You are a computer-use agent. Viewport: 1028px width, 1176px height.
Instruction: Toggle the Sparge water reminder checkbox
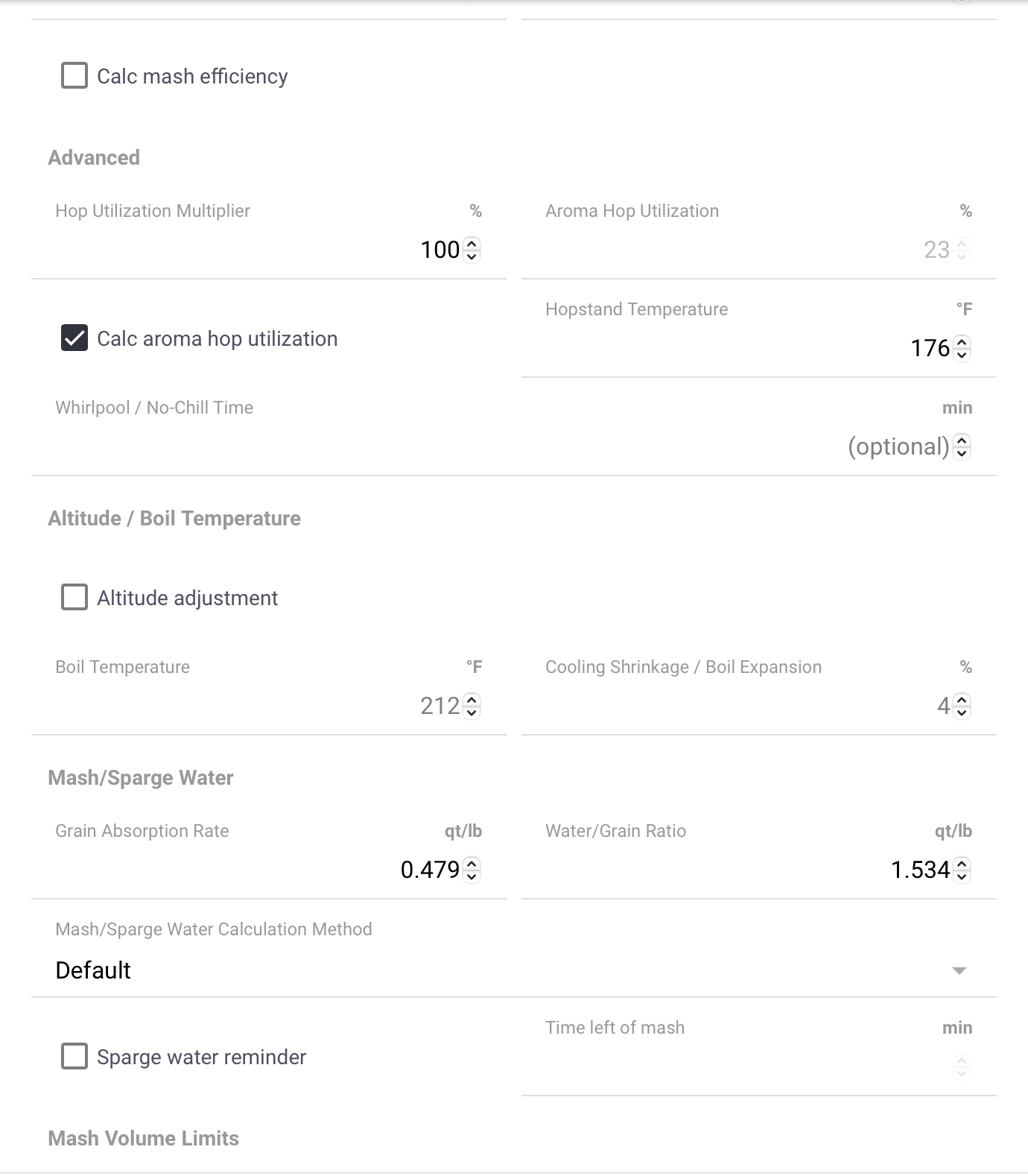coord(74,1057)
